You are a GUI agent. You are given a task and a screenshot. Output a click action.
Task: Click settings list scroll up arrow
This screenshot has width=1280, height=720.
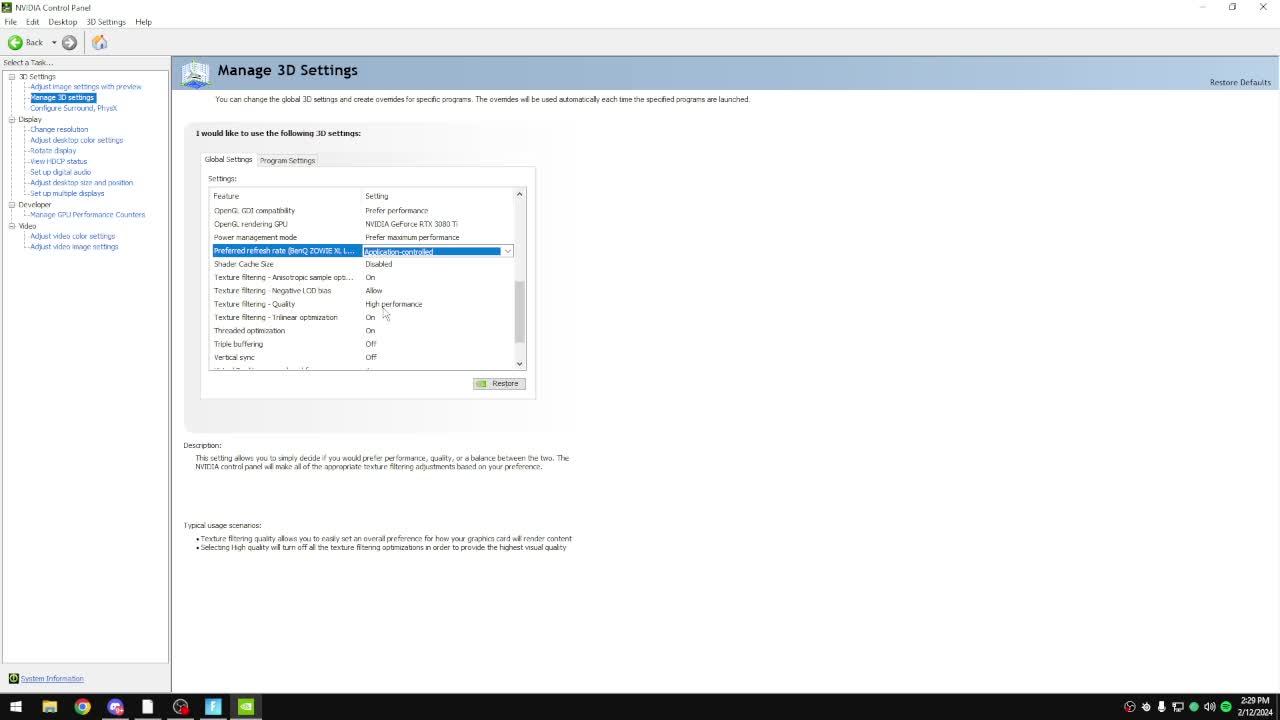click(x=519, y=194)
